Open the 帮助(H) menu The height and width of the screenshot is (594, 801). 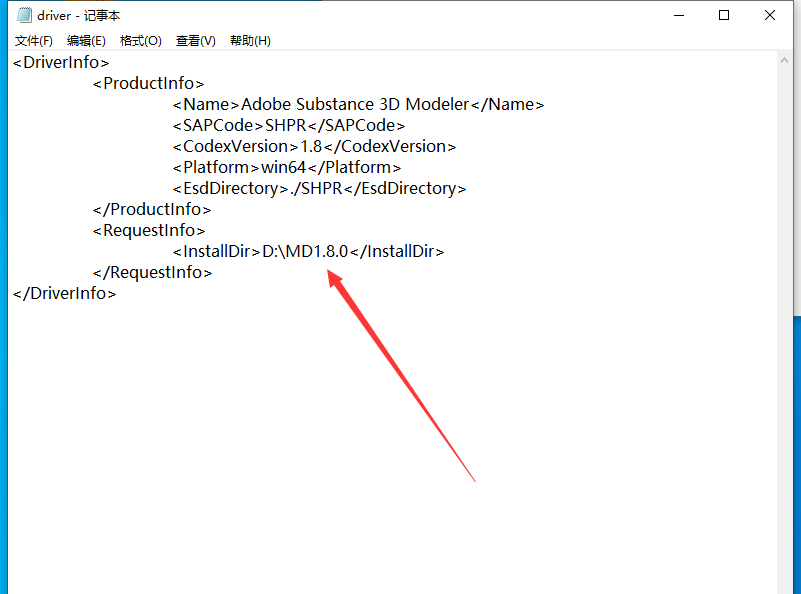point(250,41)
